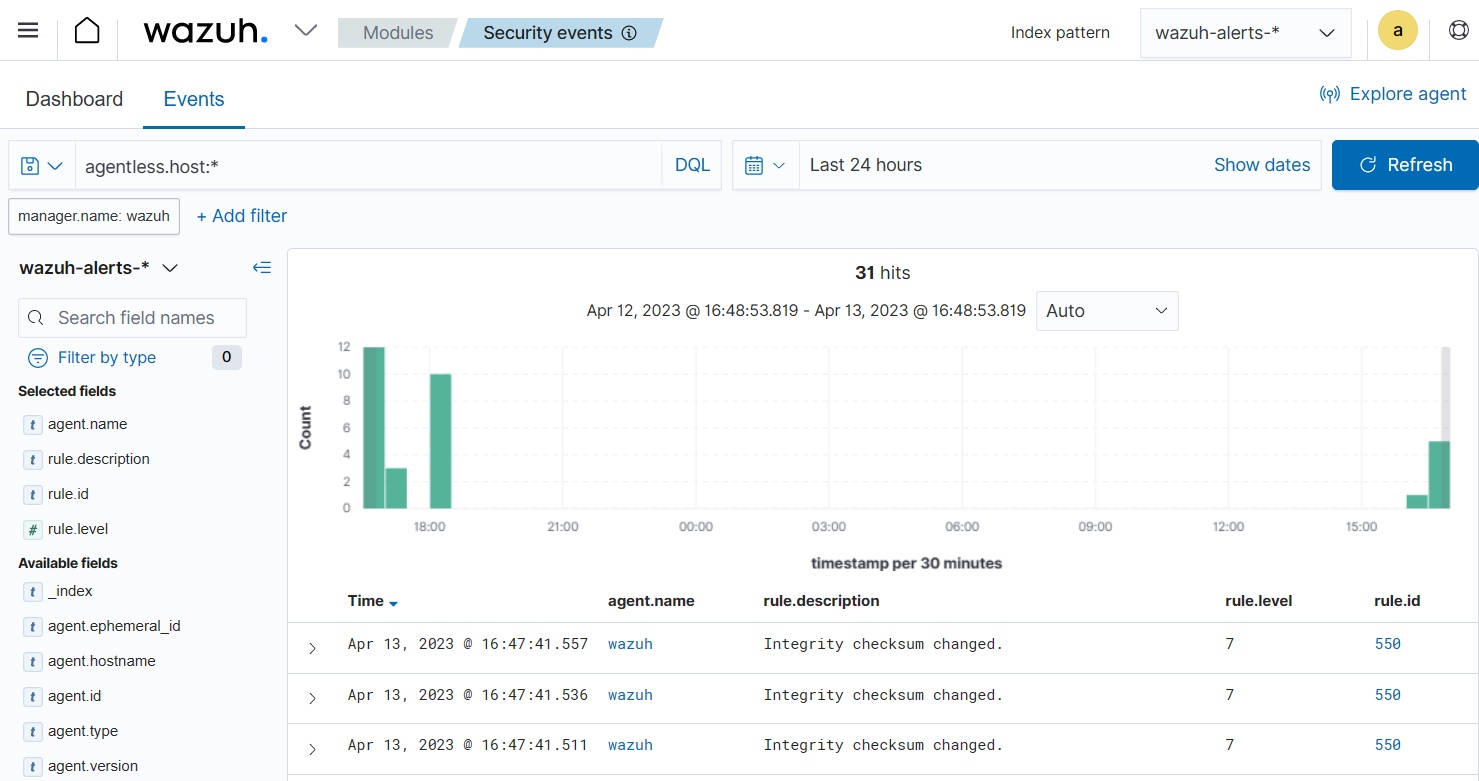The image size is (1479, 781).
Task: Open the help lifebuoy icon
Action: [1458, 30]
